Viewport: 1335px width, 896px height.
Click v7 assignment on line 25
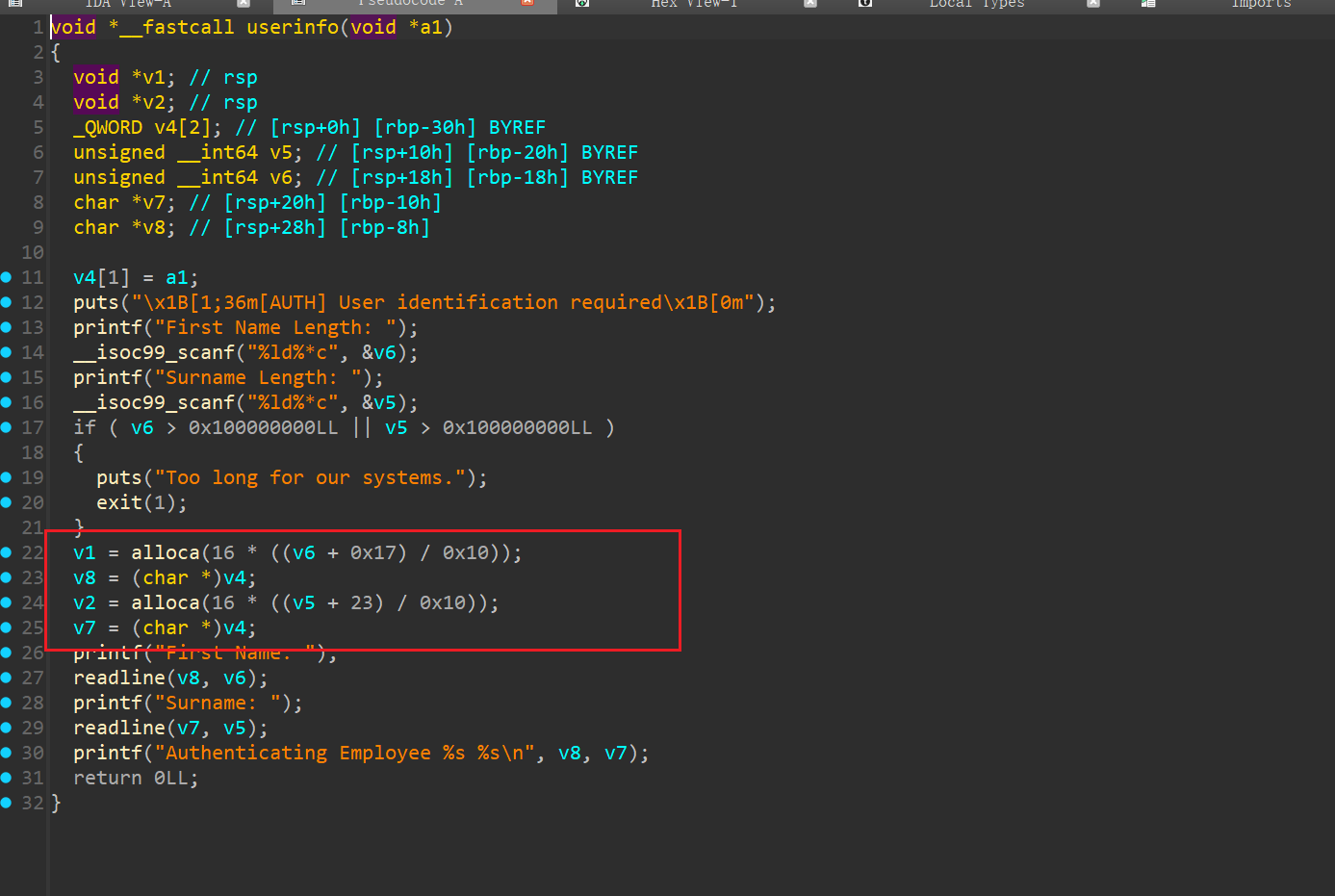[165, 627]
